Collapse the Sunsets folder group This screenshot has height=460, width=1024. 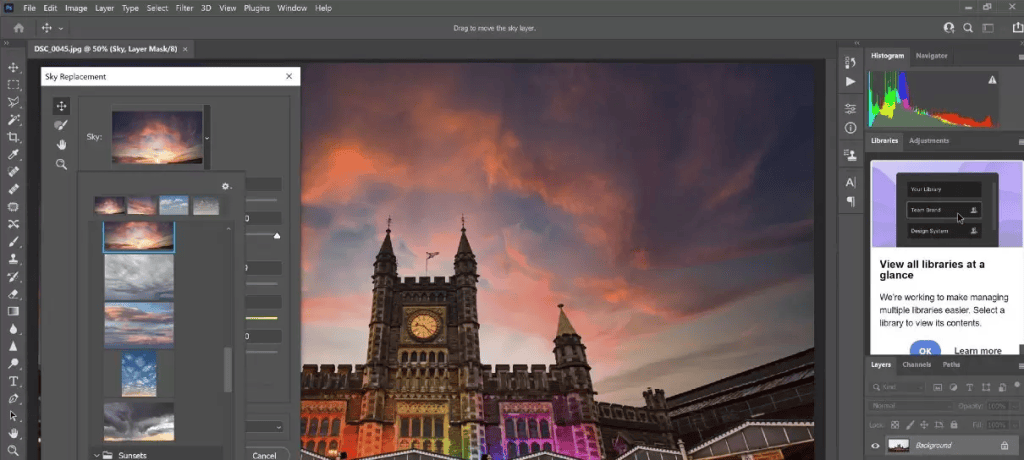[x=98, y=455]
